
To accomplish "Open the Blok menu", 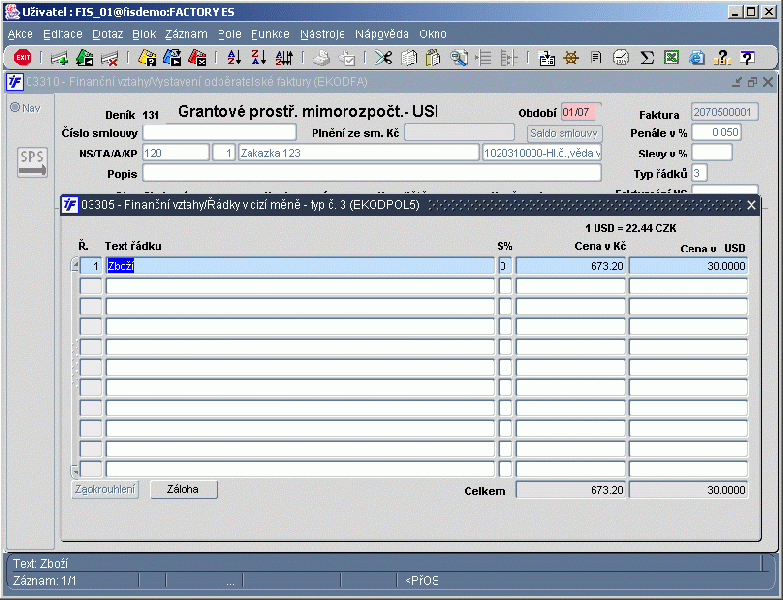I will tap(144, 34).
